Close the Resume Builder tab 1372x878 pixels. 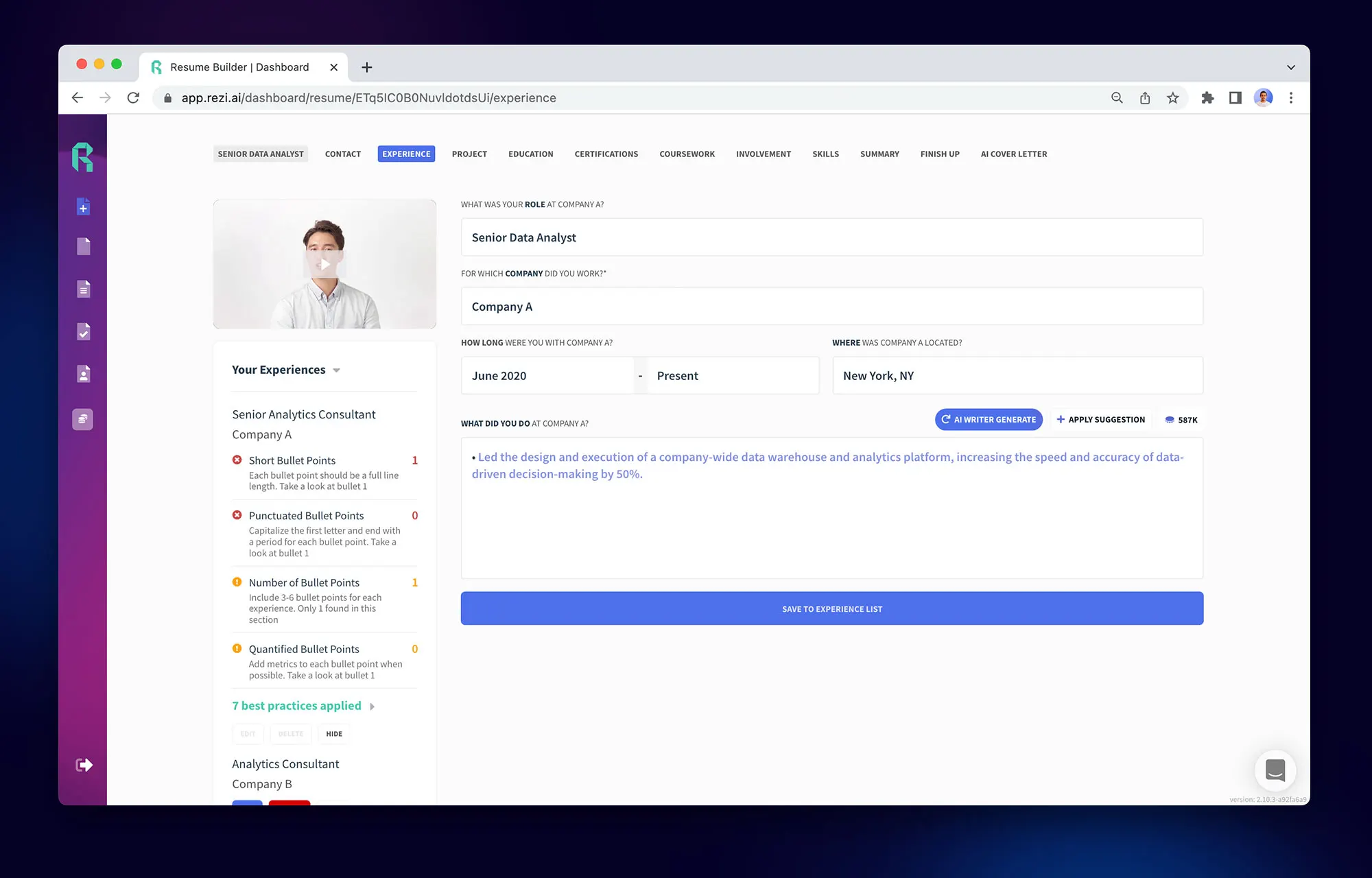pyautogui.click(x=333, y=67)
